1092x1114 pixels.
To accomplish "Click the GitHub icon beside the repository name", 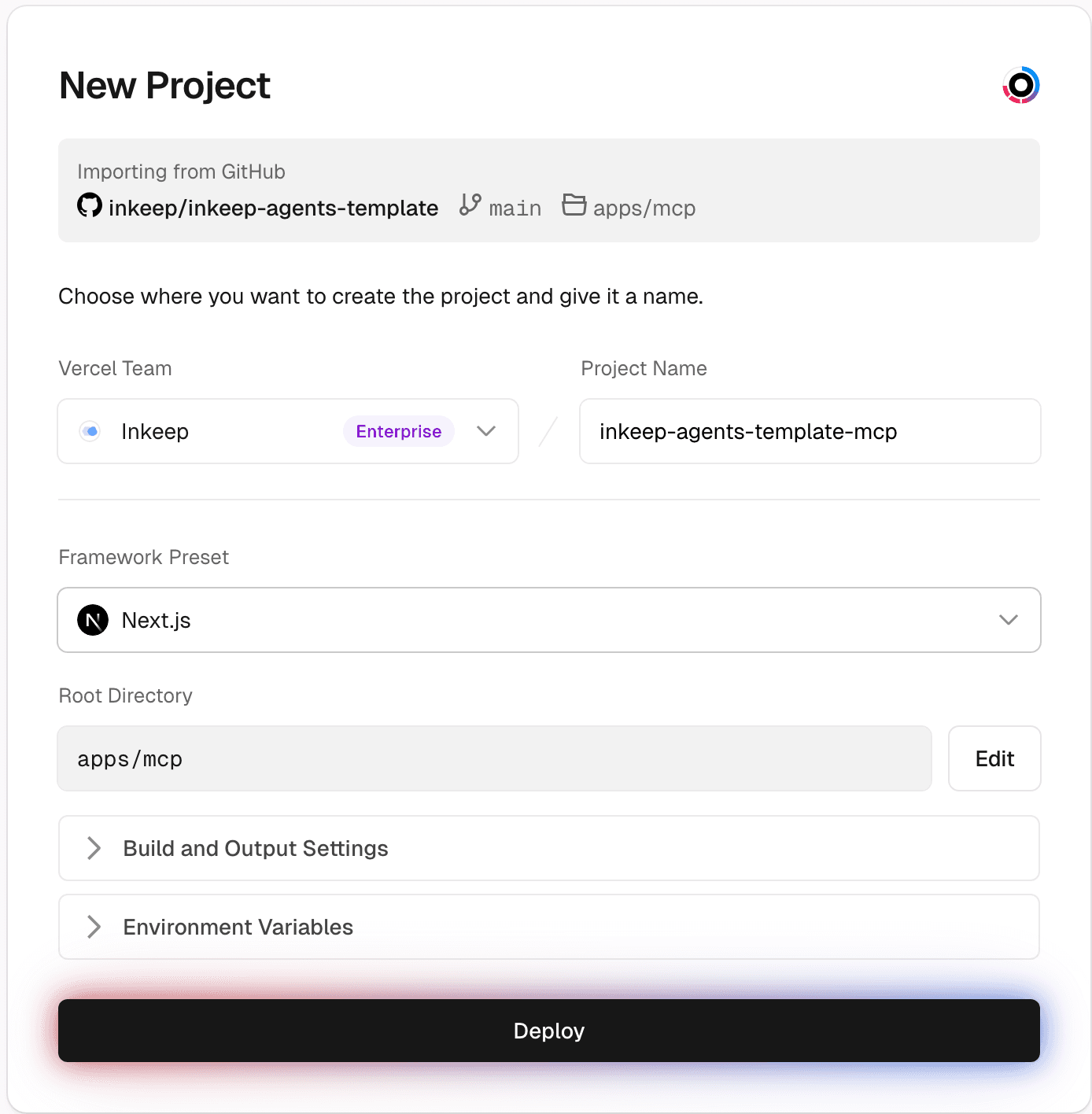I will point(90,206).
